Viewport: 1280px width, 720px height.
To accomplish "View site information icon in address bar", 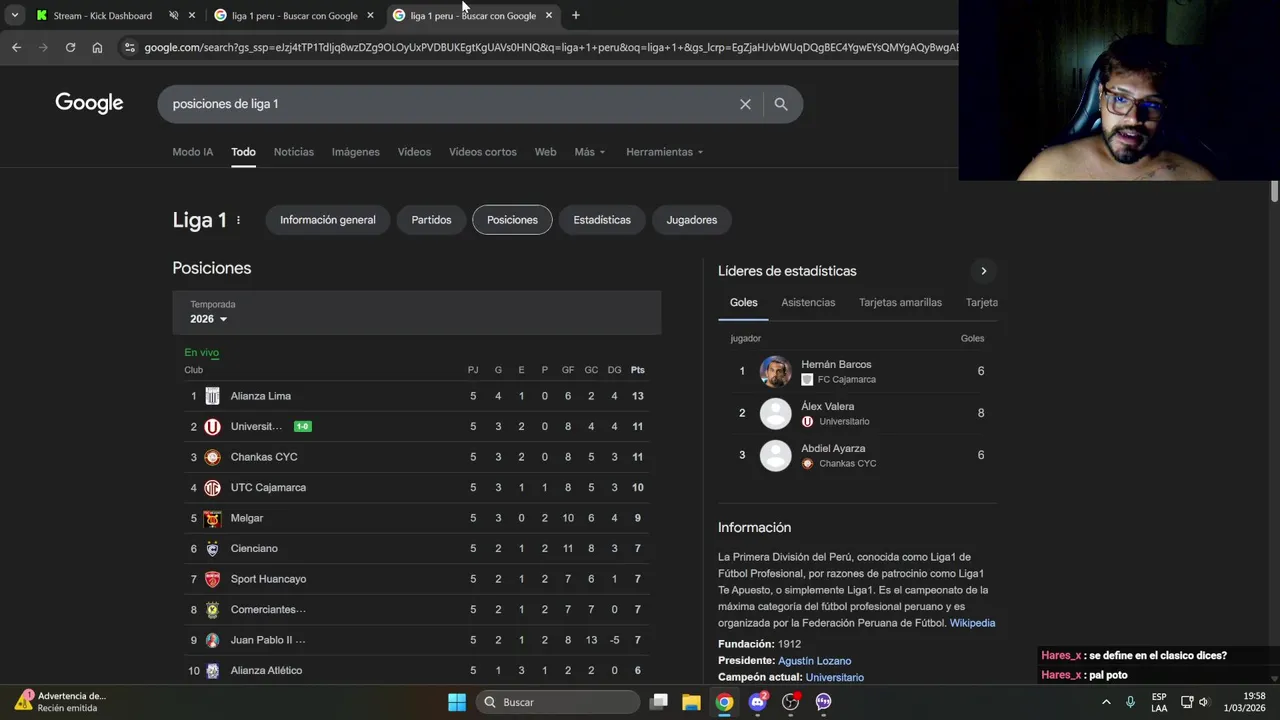I will click(x=129, y=47).
